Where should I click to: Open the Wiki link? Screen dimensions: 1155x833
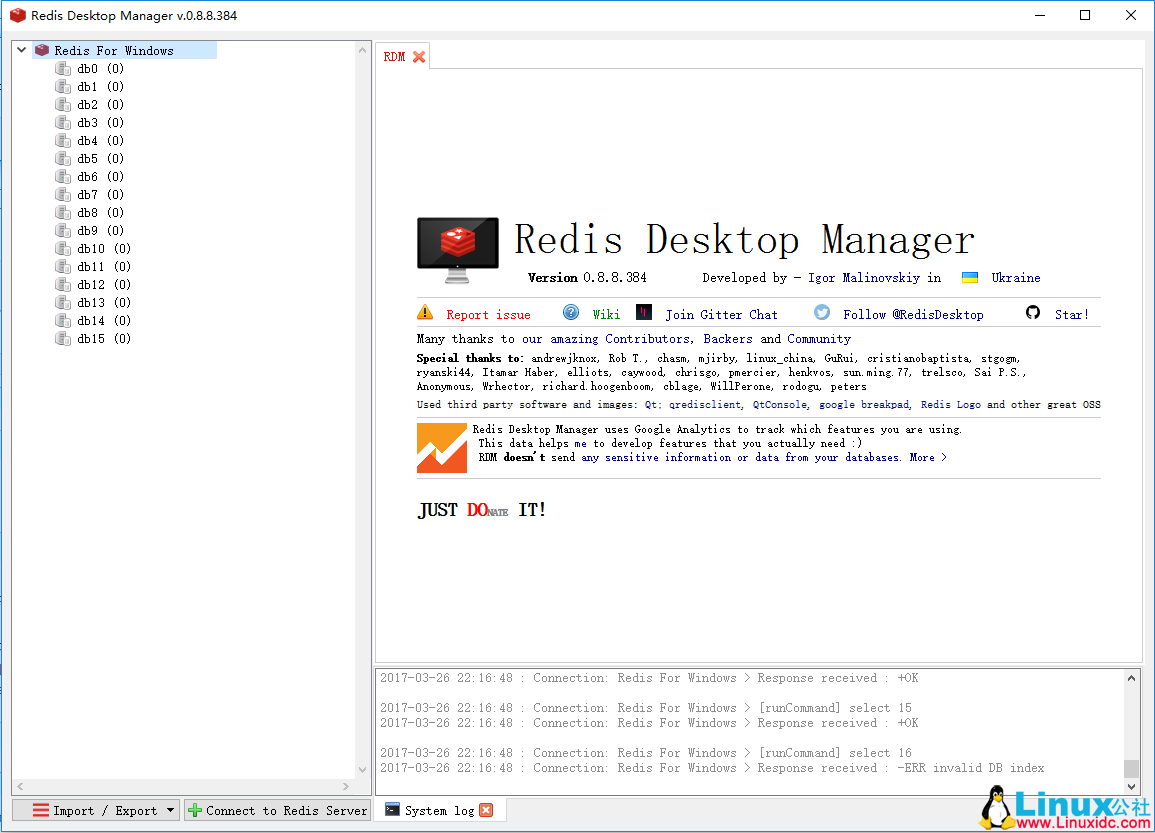point(606,314)
